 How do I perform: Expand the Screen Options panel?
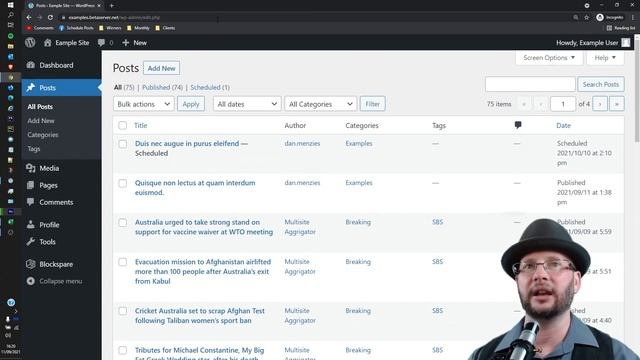[549, 58]
